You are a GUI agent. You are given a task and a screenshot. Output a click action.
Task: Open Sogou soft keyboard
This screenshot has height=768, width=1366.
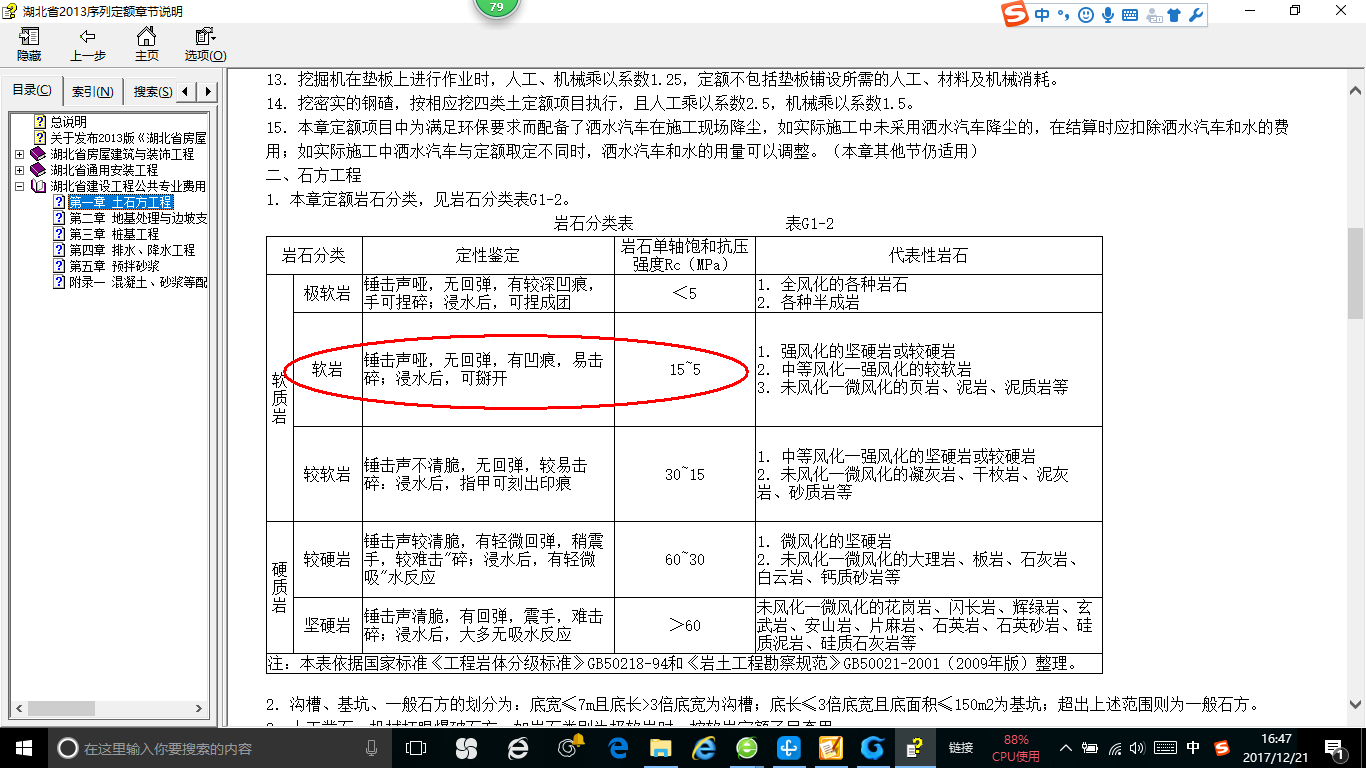pyautogui.click(x=1130, y=14)
